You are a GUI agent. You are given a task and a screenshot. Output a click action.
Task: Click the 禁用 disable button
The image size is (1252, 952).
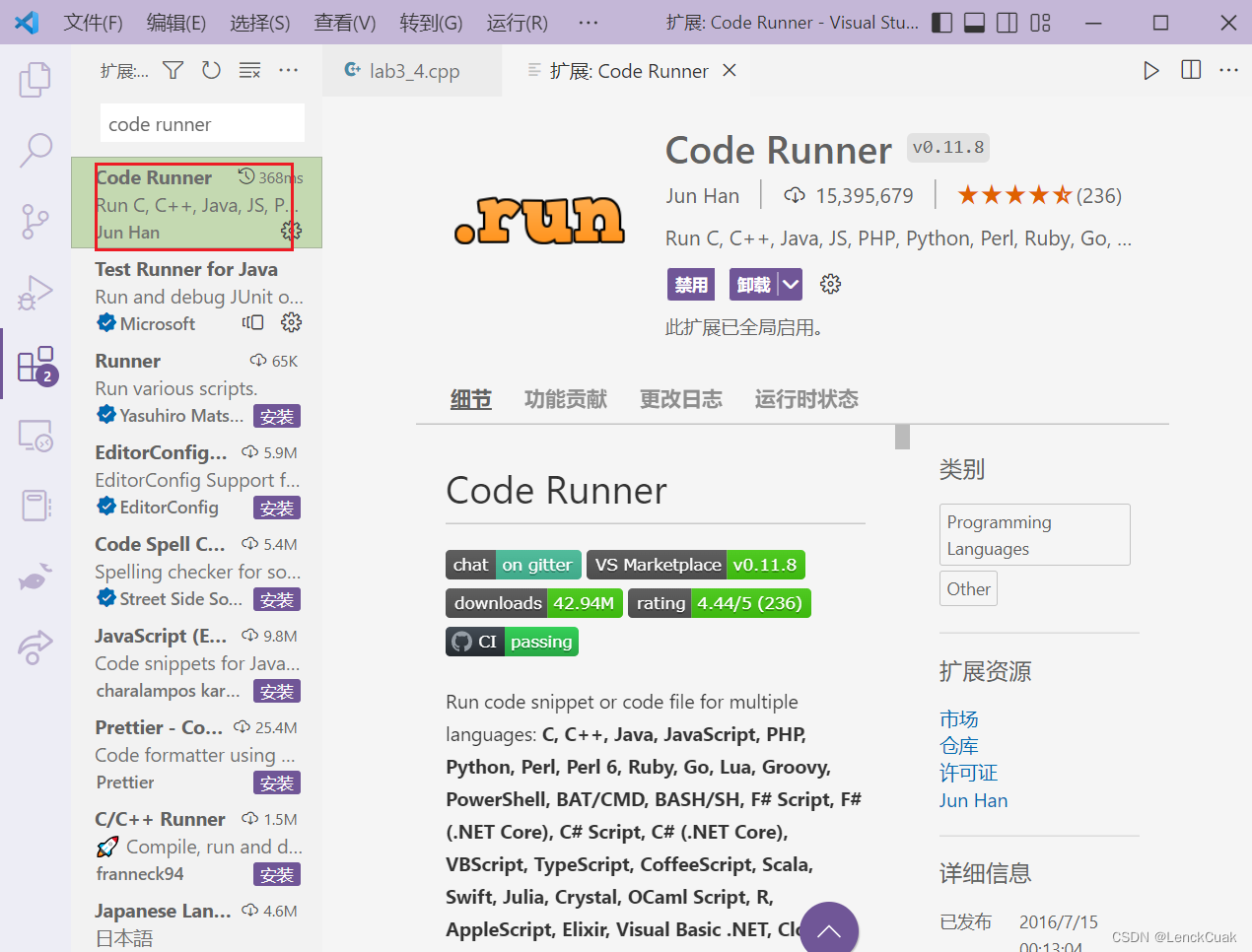click(x=691, y=285)
